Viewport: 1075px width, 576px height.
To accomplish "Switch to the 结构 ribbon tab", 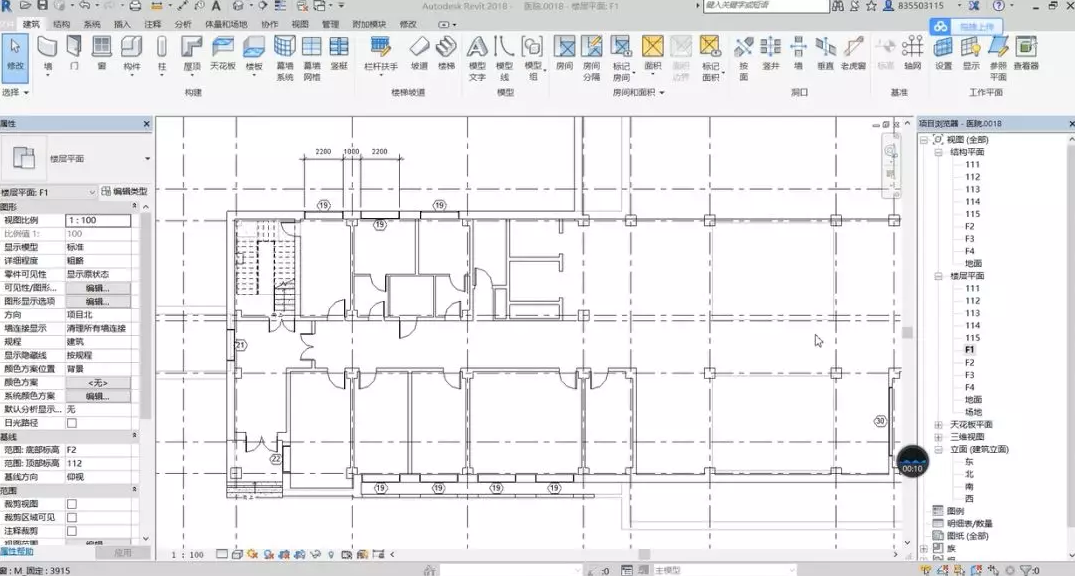I will point(61,24).
